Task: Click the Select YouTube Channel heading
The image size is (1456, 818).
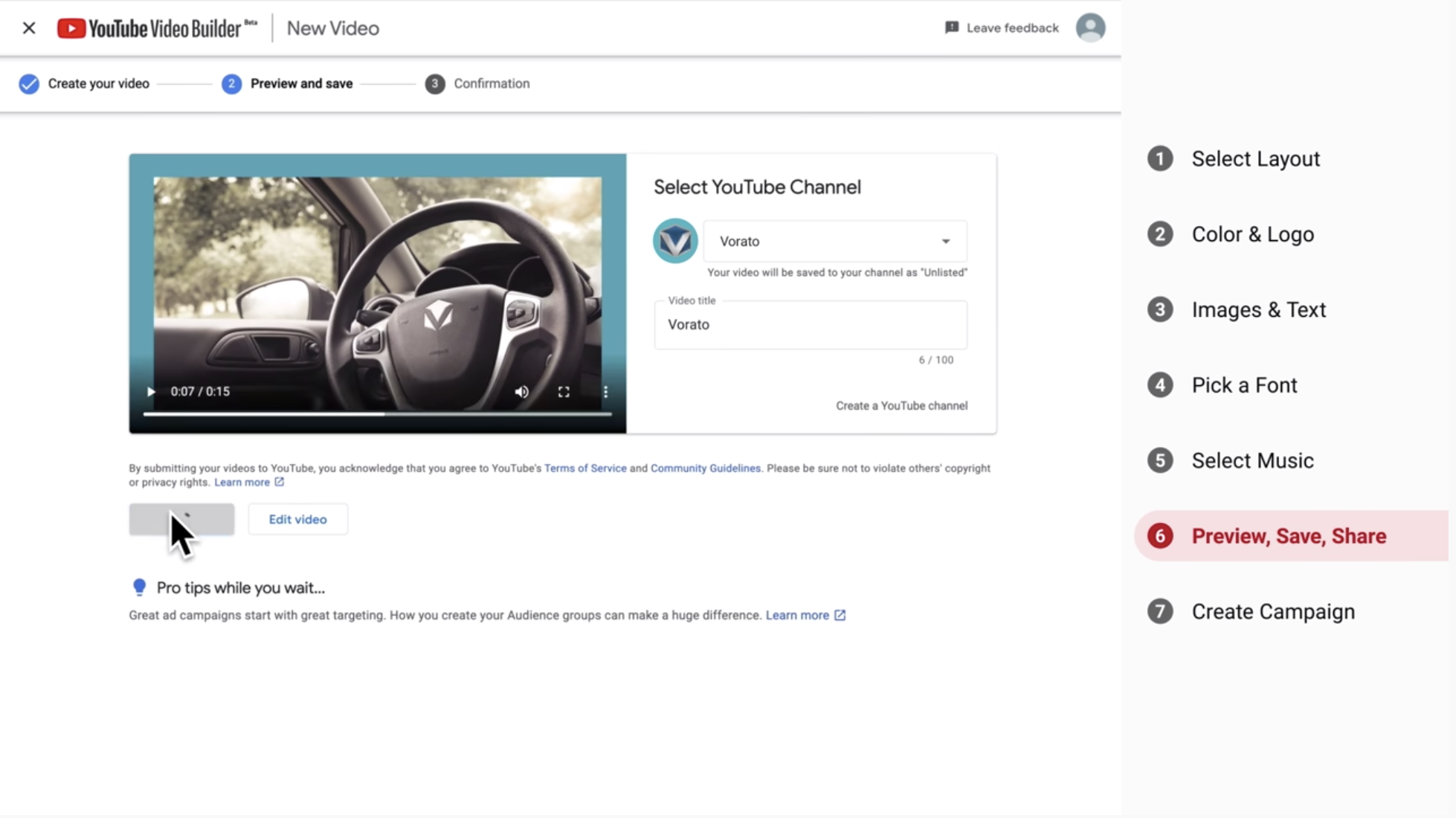Action: (757, 187)
